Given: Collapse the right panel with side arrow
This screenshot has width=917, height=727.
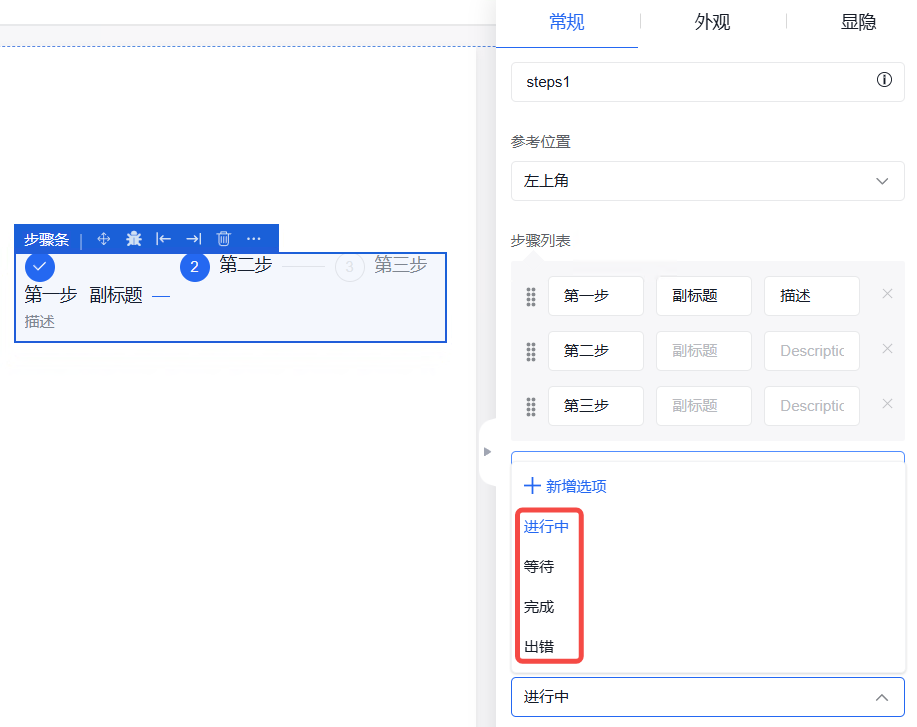Looking at the screenshot, I should pyautogui.click(x=487, y=452).
